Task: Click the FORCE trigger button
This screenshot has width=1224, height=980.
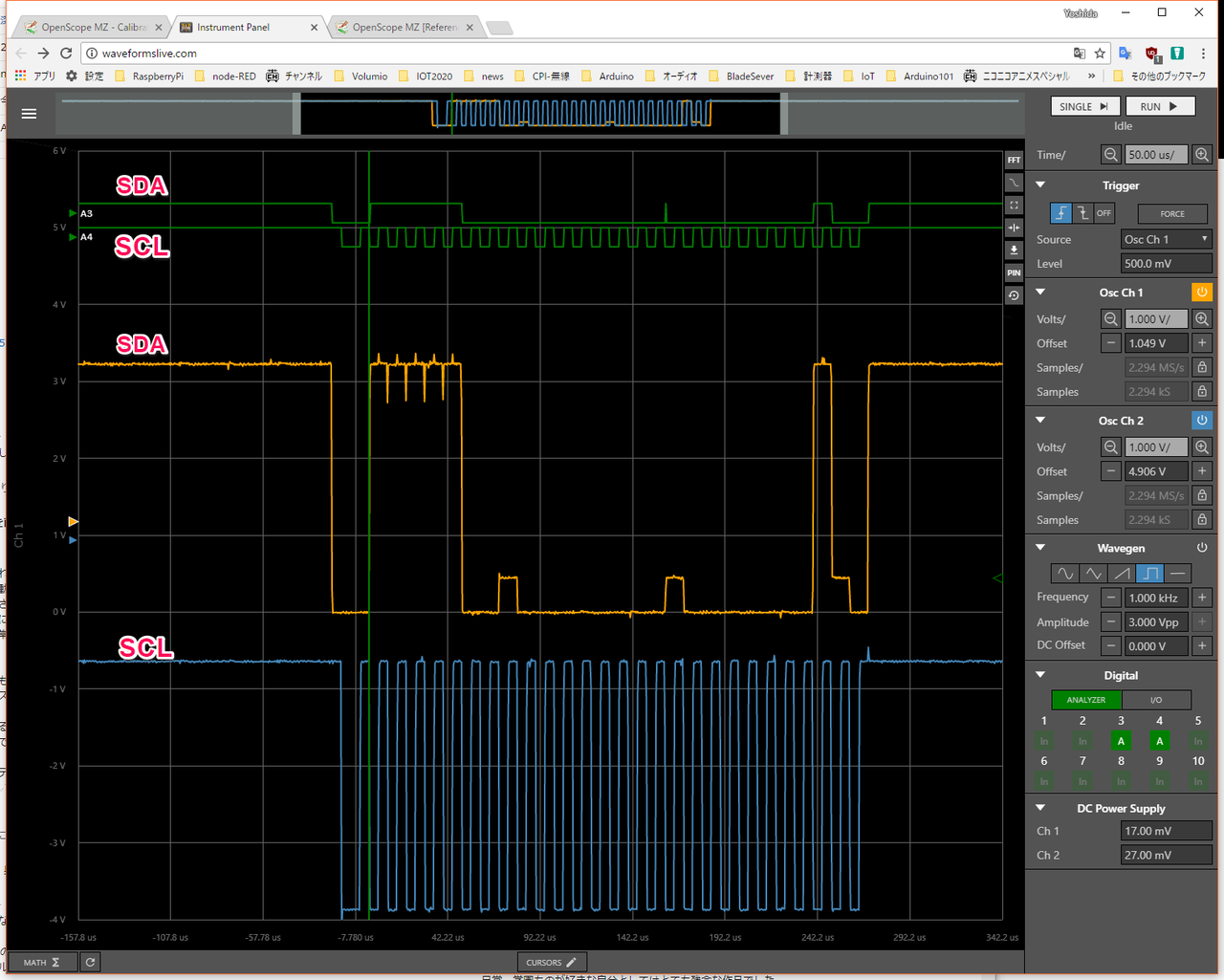Action: [1172, 214]
